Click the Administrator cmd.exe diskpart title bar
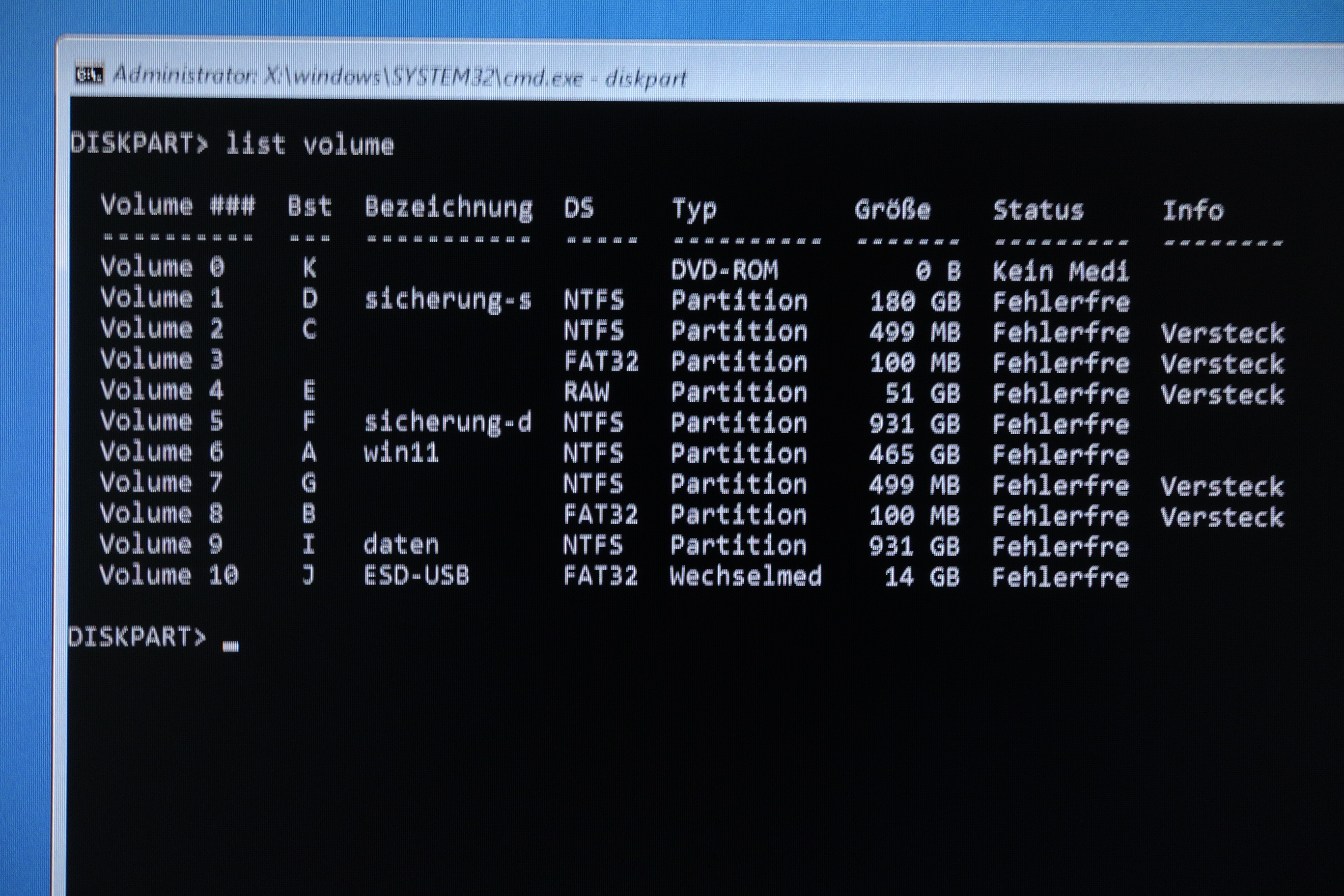1344x896 pixels. [399, 76]
